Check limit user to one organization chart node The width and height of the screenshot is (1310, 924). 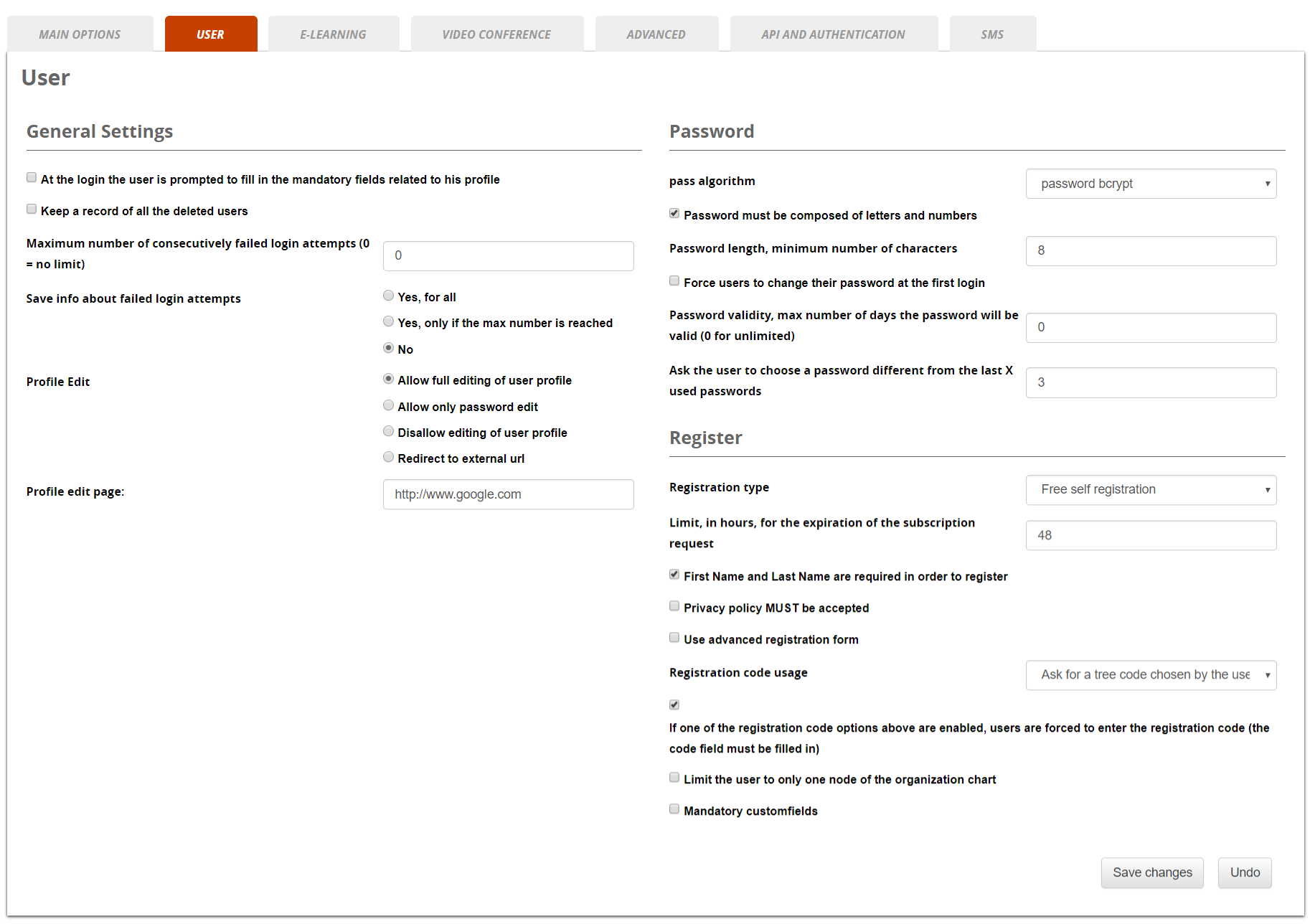tap(674, 777)
